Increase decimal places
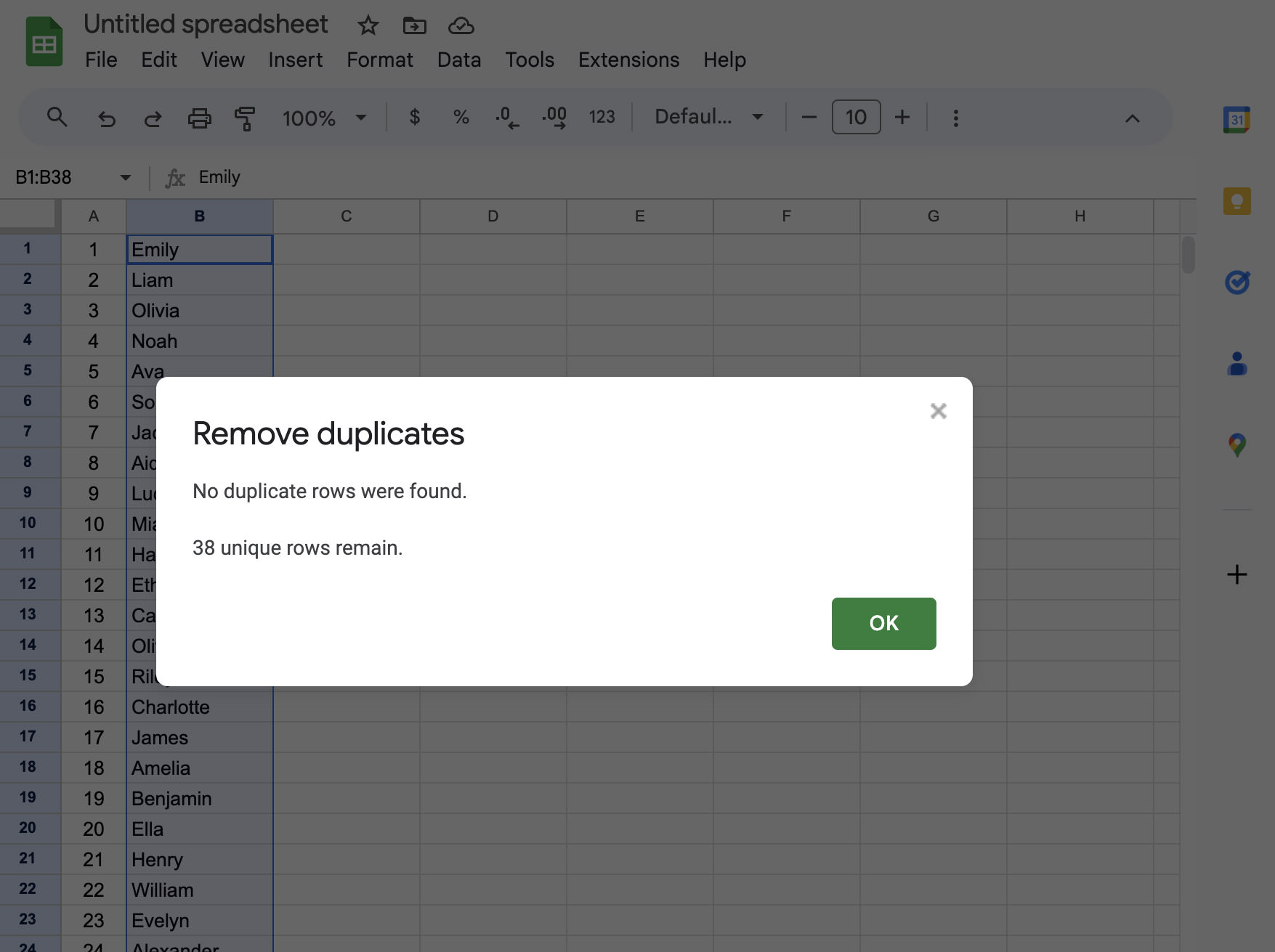Image resolution: width=1275 pixels, height=952 pixels. pyautogui.click(x=554, y=117)
